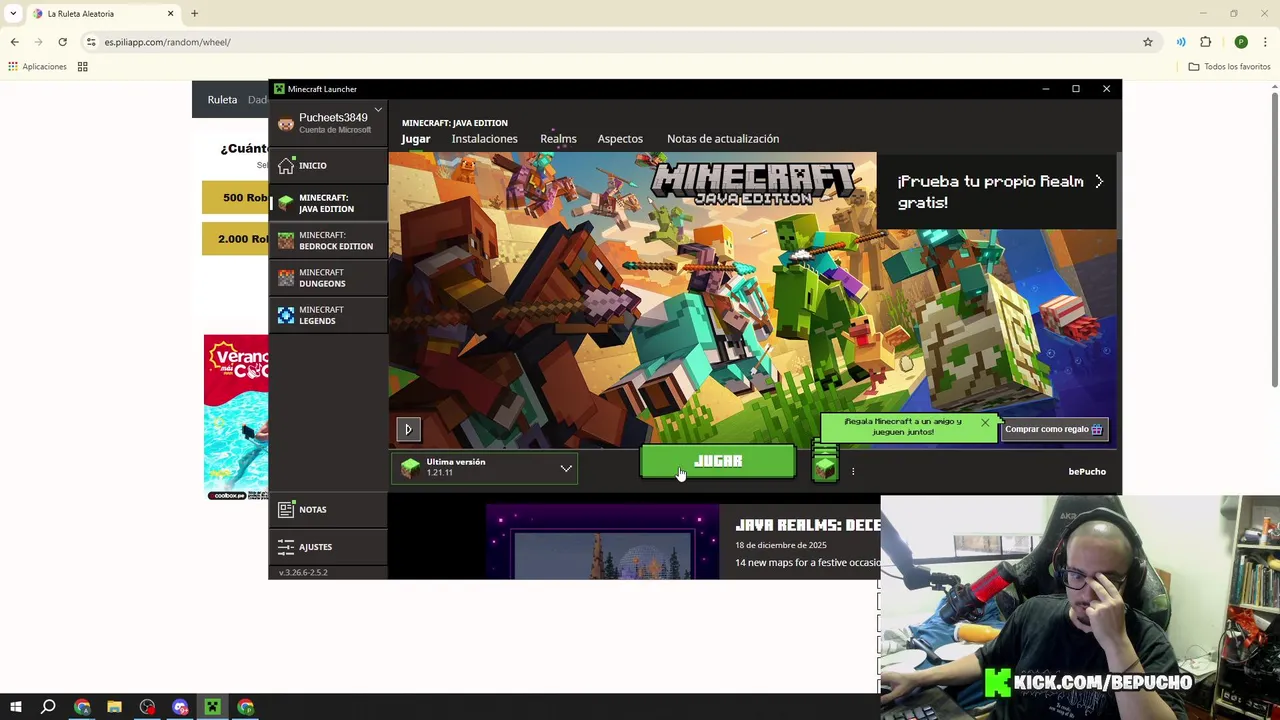Open the Aspectos tab
The height and width of the screenshot is (720, 1280).
620,139
